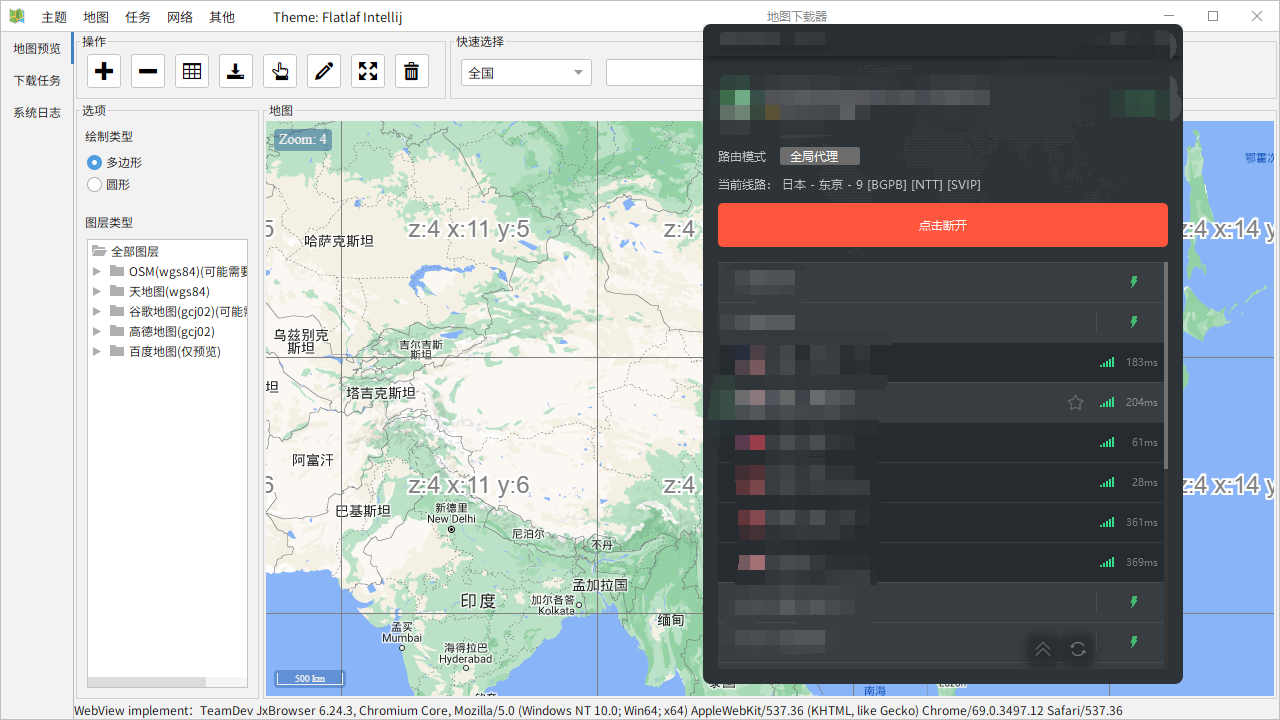Open the 主题 menu
1280x720 pixels.
[x=54, y=17]
